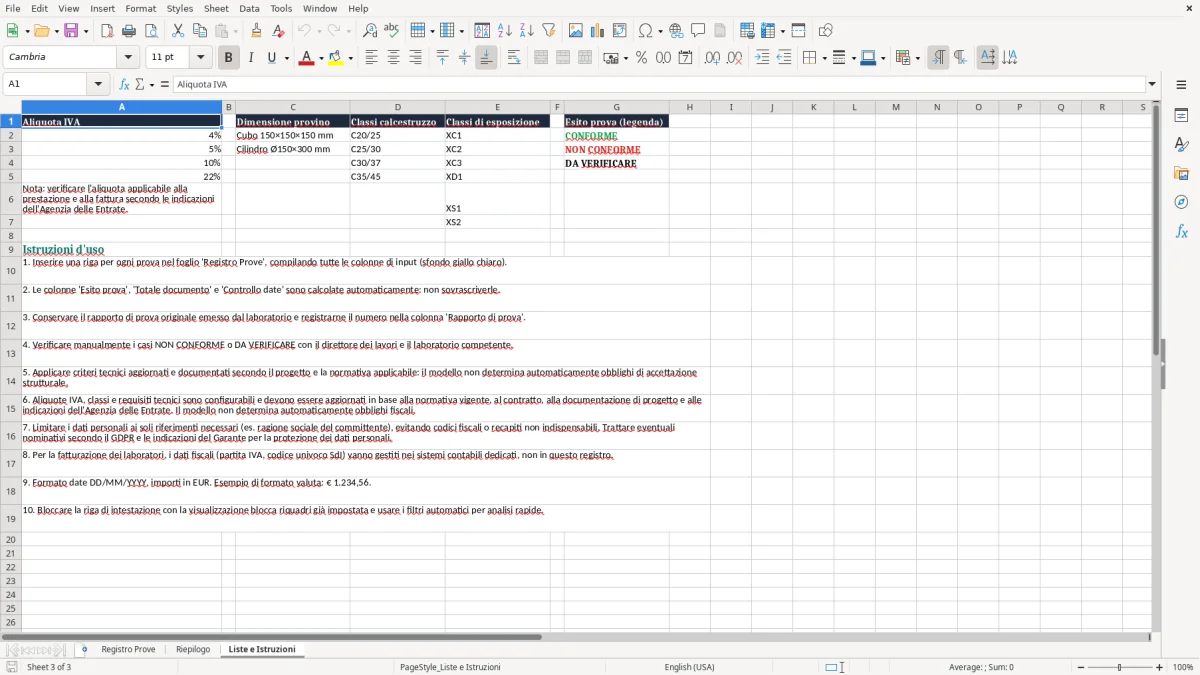Toggle Italic formatting

250,58
